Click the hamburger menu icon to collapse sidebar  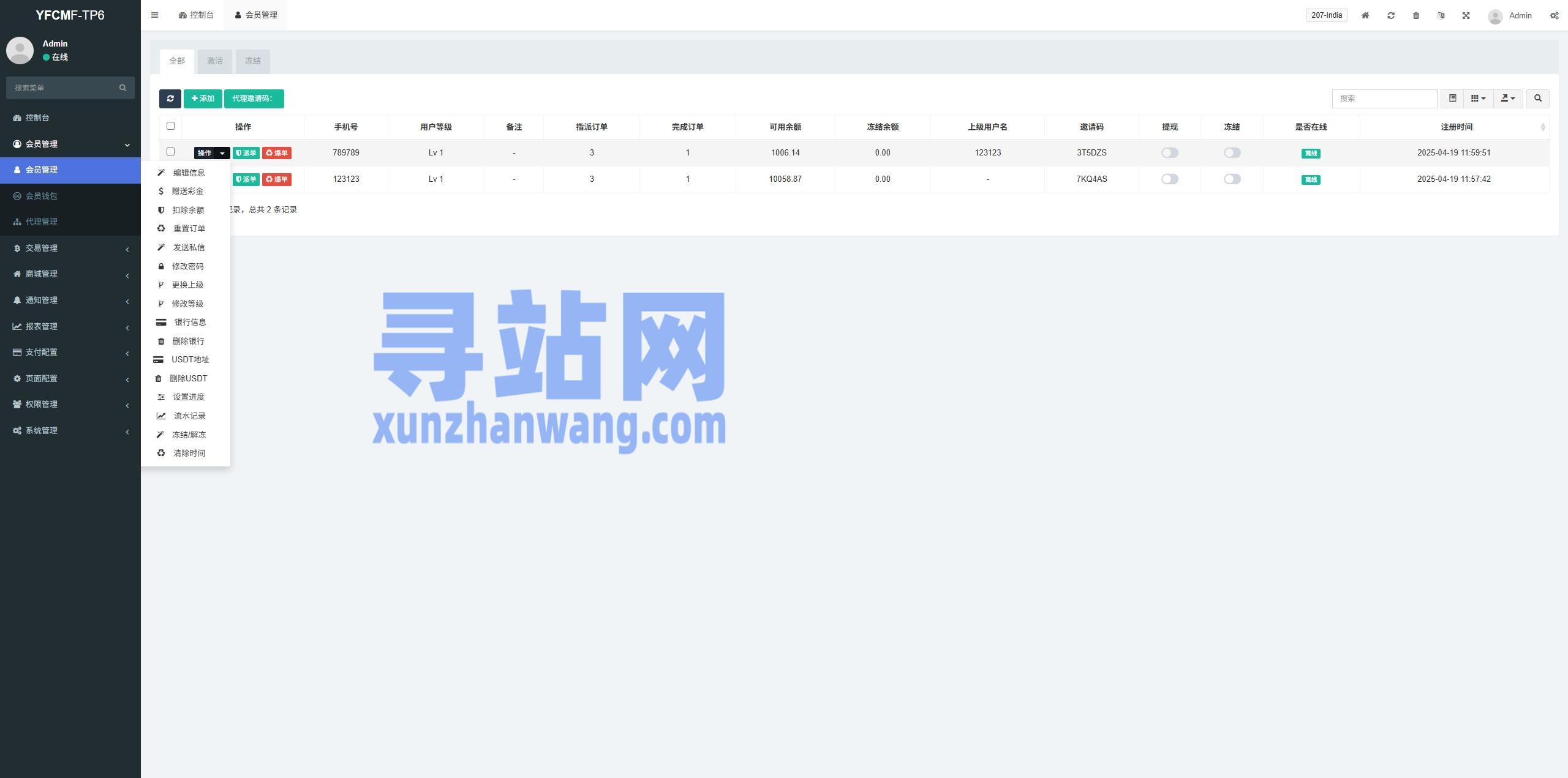(155, 15)
